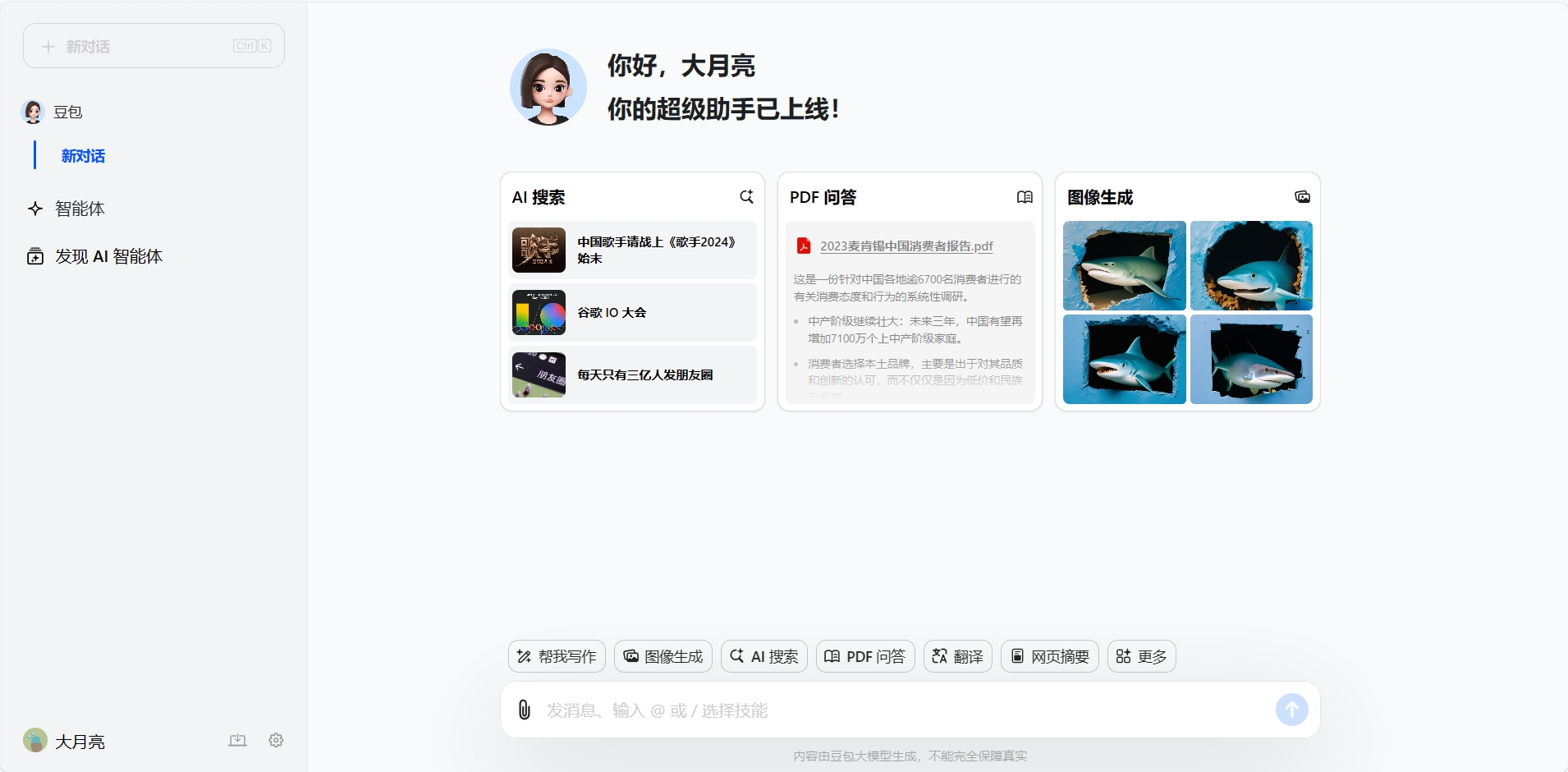The width and height of the screenshot is (1568, 772).
Task: Select the 网页摘要 web summary skill
Action: 1048,656
